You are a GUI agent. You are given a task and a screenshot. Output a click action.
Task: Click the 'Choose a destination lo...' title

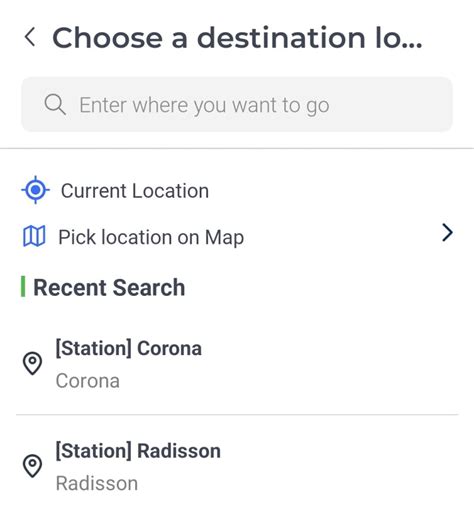tap(237, 38)
